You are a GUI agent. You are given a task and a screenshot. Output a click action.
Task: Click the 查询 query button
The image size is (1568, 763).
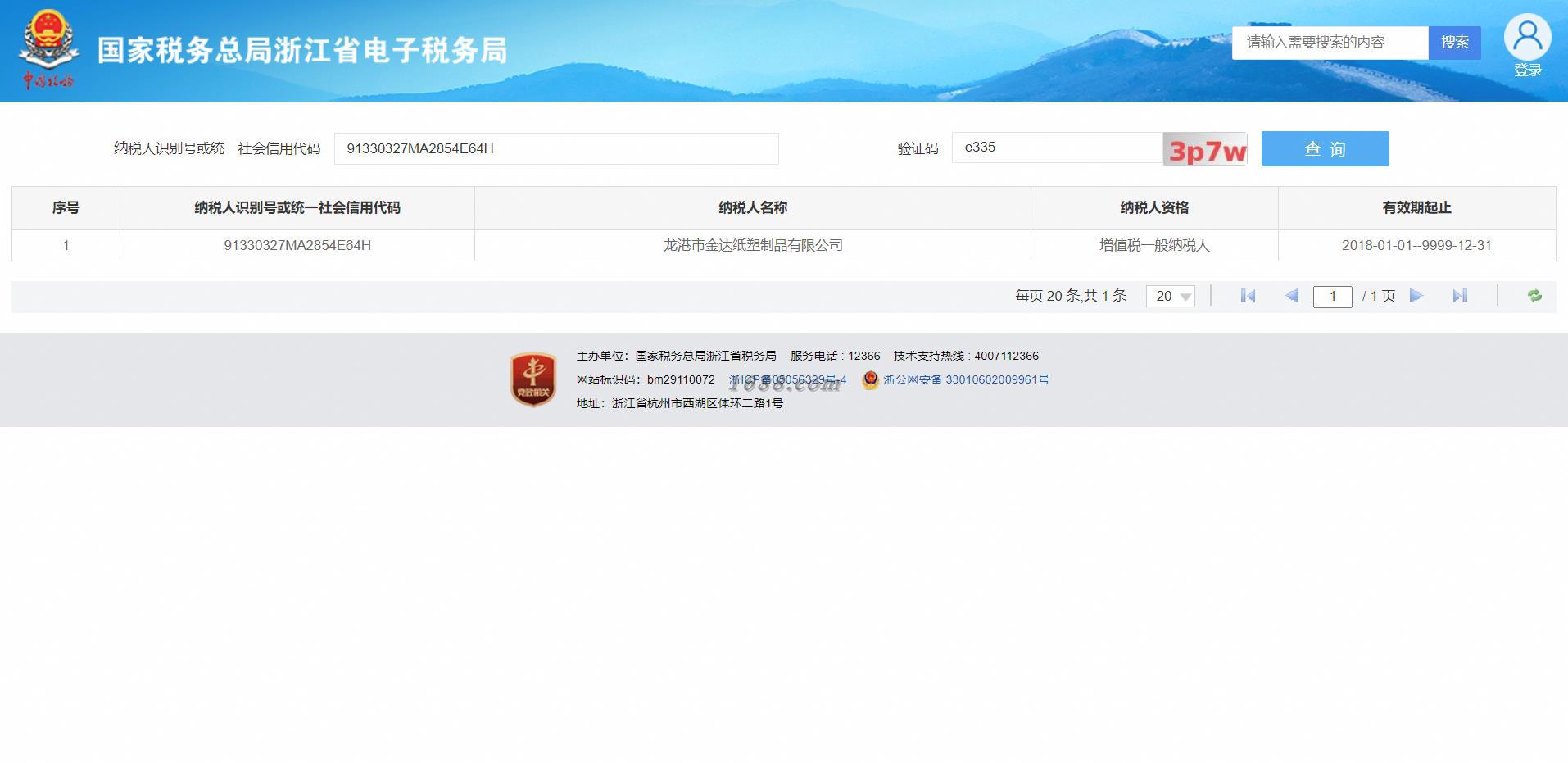pos(1325,148)
